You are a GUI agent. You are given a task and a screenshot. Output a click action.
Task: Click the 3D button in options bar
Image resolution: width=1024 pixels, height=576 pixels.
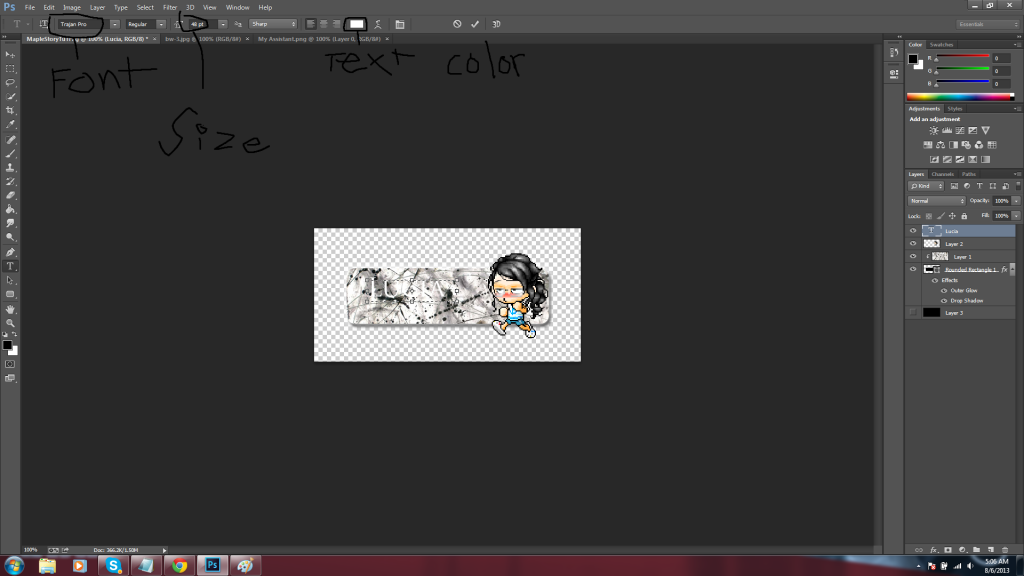(x=496, y=24)
